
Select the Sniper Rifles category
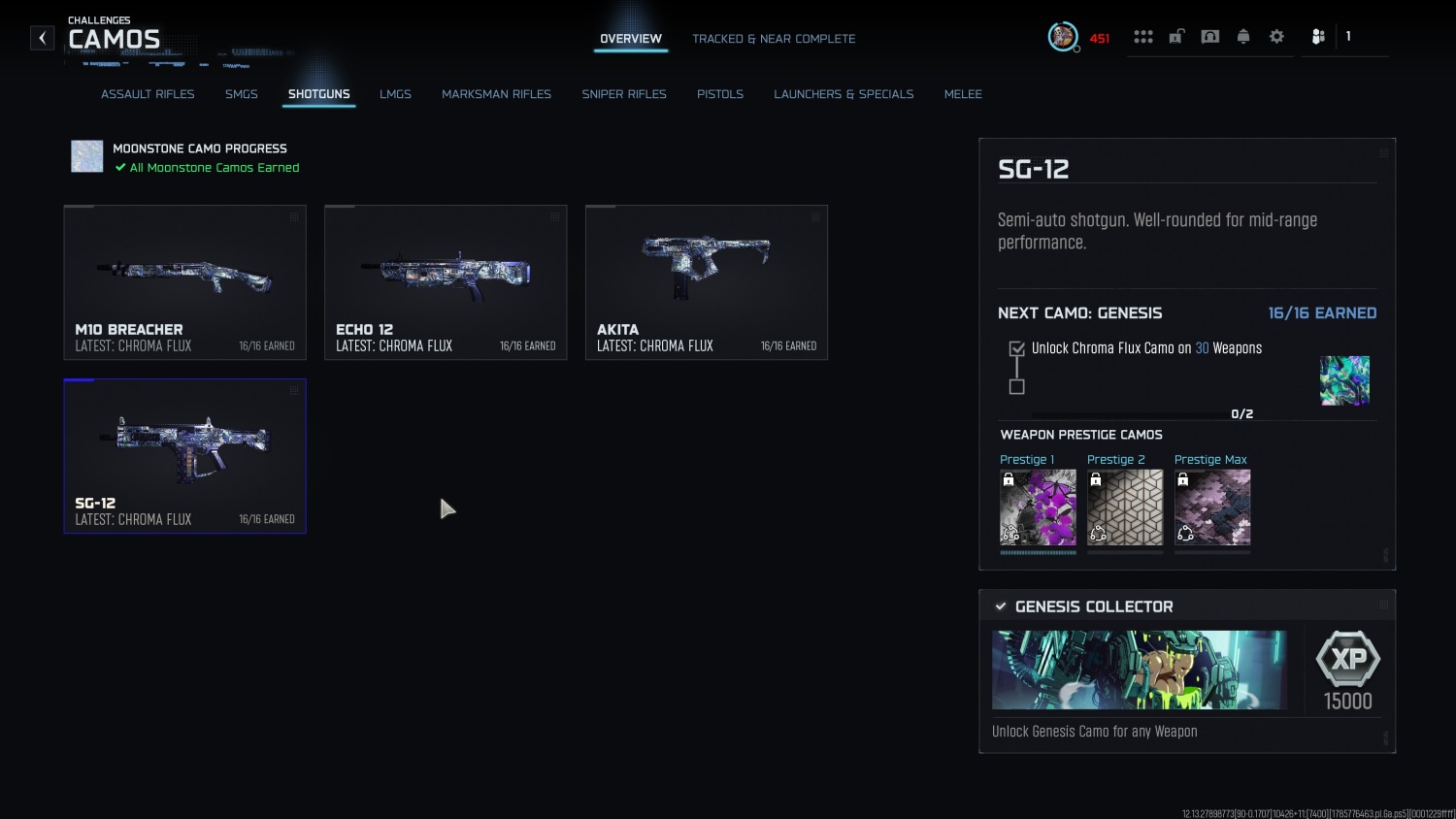tap(624, 94)
